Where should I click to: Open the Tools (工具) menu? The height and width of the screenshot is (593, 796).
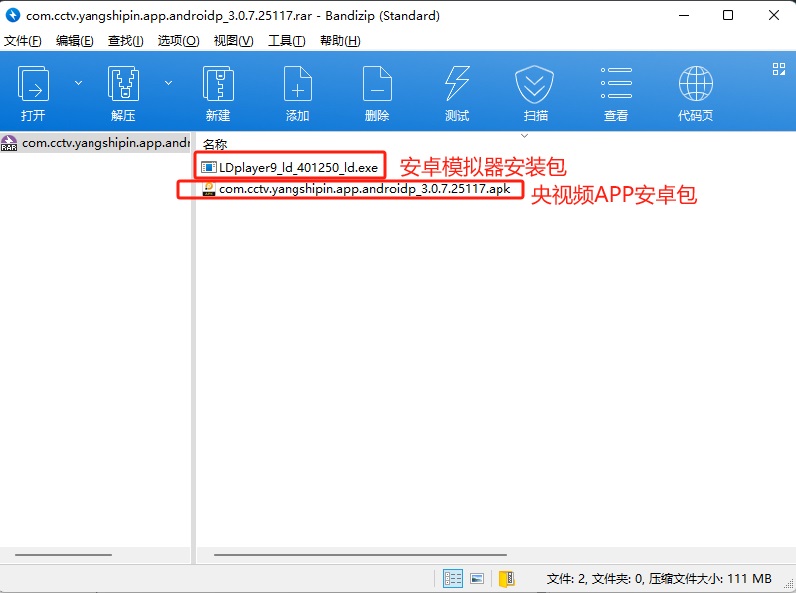(x=287, y=41)
